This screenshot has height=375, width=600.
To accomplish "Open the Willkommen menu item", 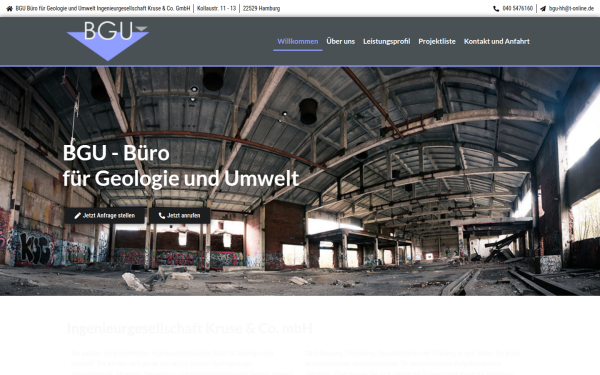I will tap(298, 41).
